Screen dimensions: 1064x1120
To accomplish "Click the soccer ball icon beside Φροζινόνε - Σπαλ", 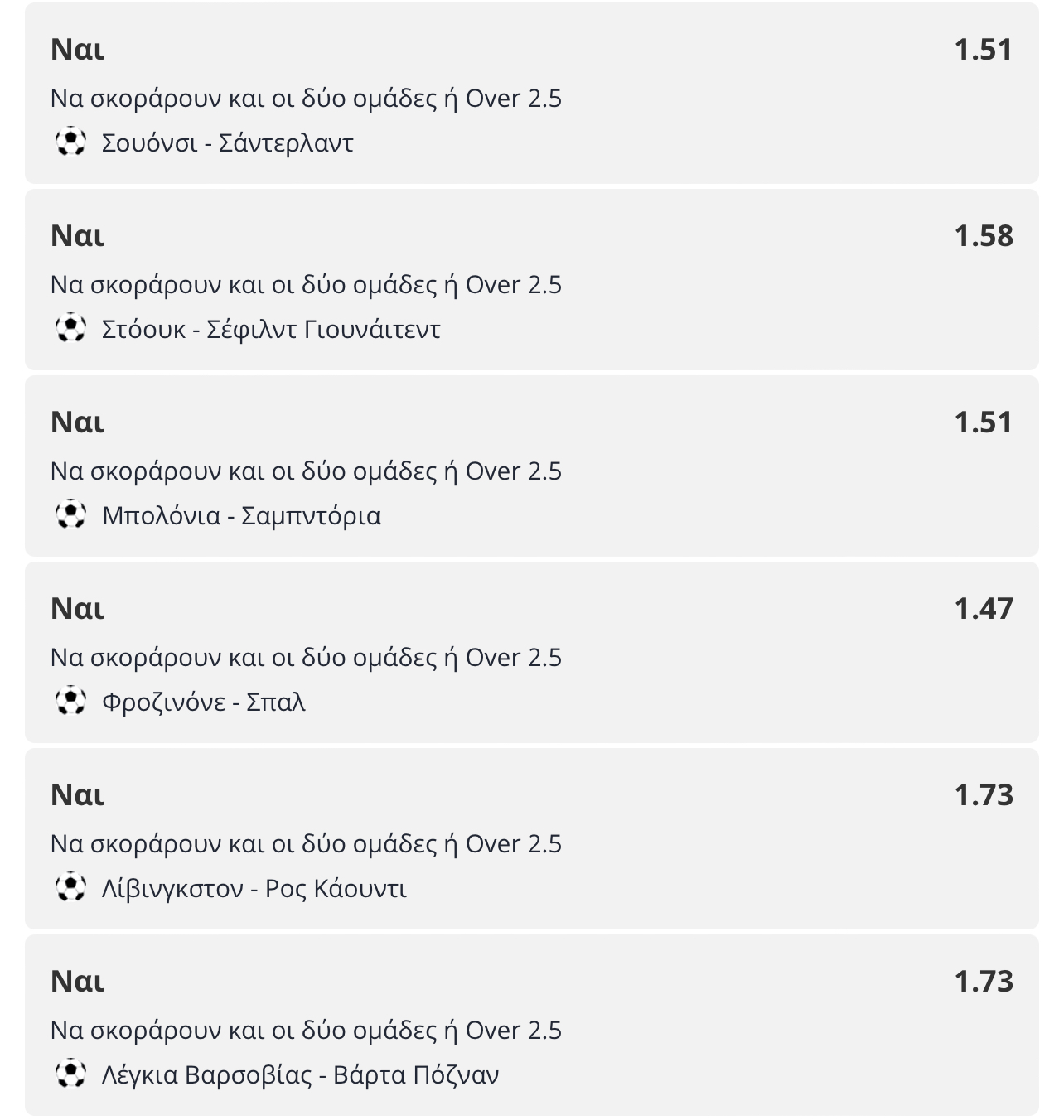I will (70, 702).
